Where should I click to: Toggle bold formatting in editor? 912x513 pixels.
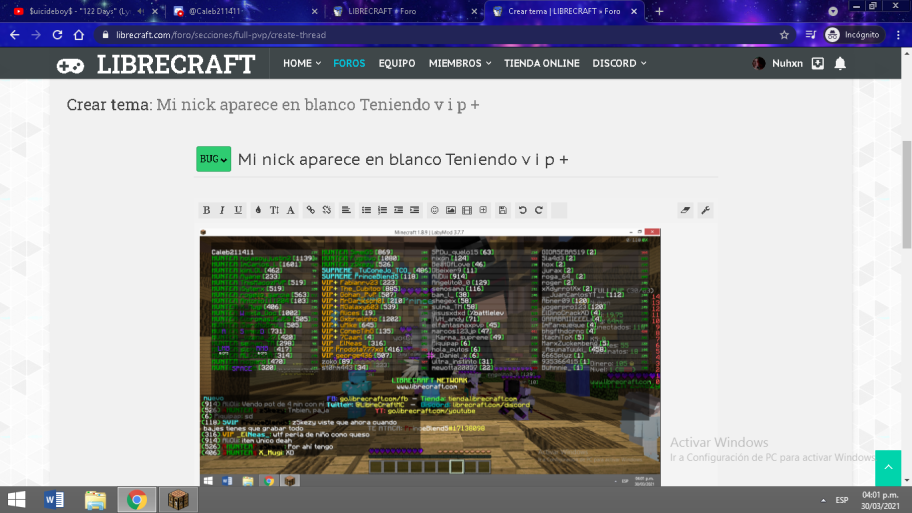pyautogui.click(x=206, y=210)
